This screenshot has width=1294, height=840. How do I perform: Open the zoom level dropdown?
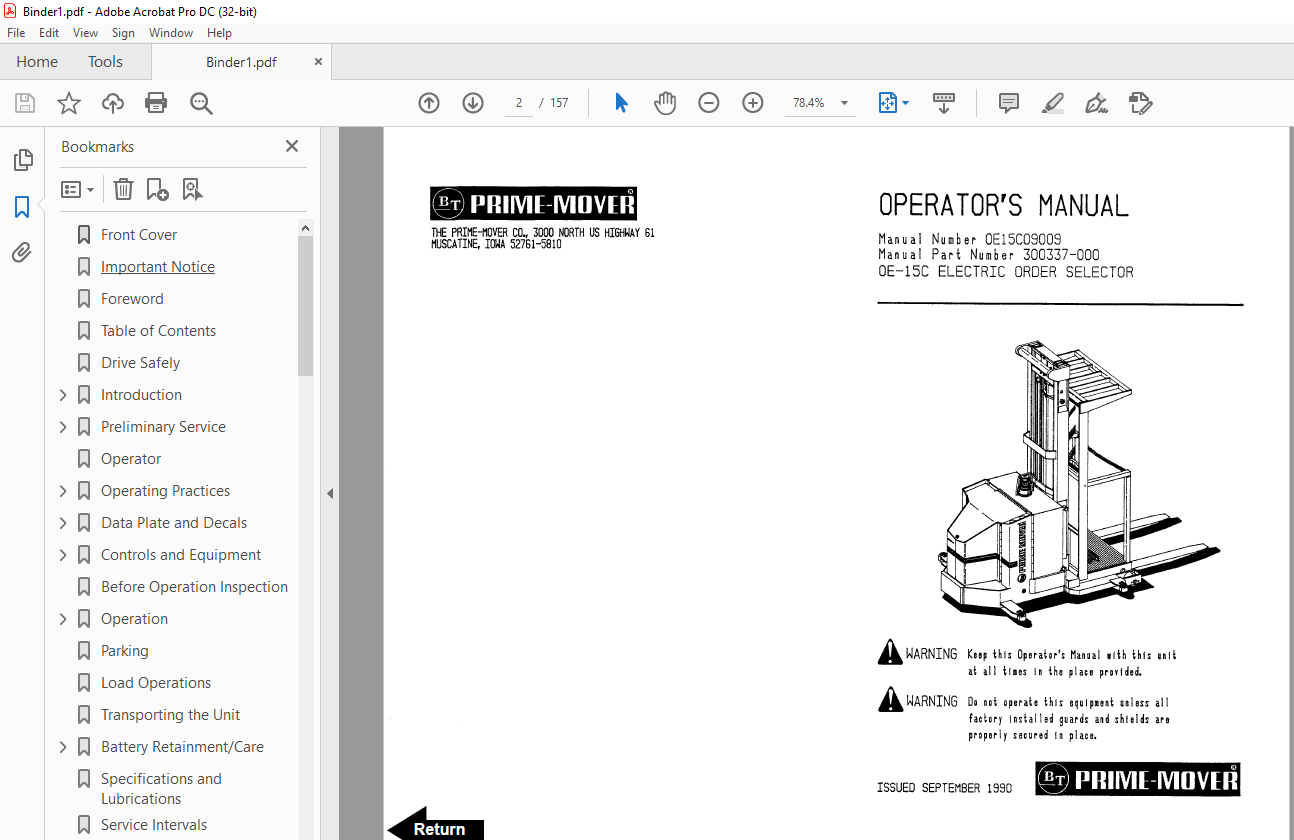(844, 103)
